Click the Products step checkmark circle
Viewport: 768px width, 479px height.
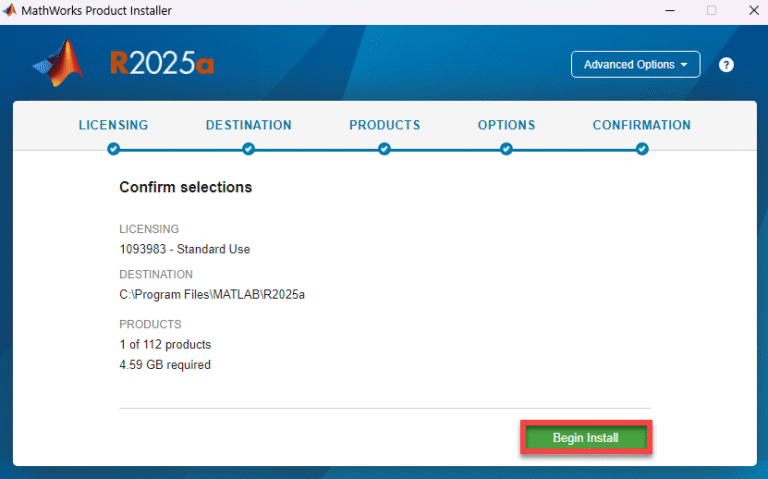pyautogui.click(x=384, y=149)
